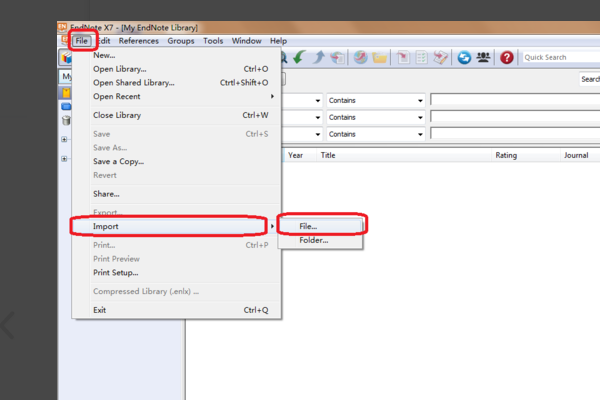Viewport: 600px width, 400px height.
Task: Click the third search term input field
Action: tap(515, 133)
